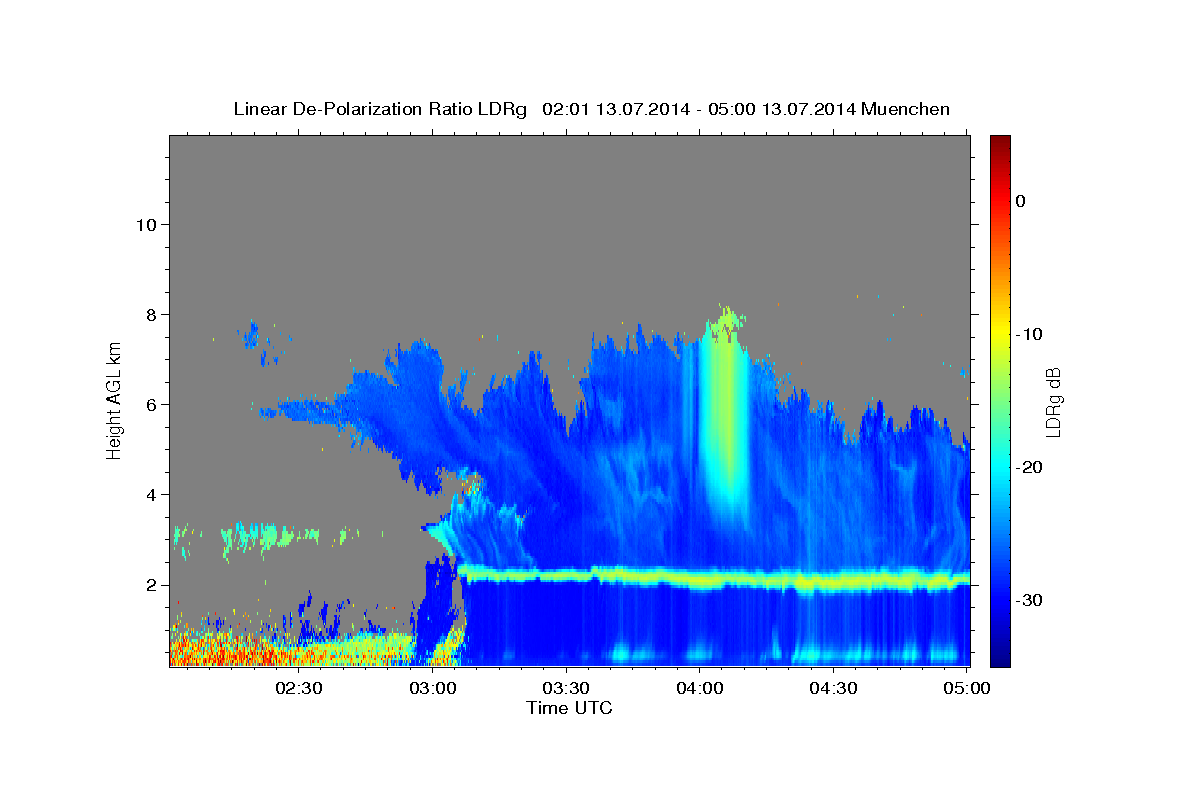Click the plot title 'Linear De-Polarization Ratio LDRg'
Viewport: 1200px width, 800px height.
click(380, 109)
